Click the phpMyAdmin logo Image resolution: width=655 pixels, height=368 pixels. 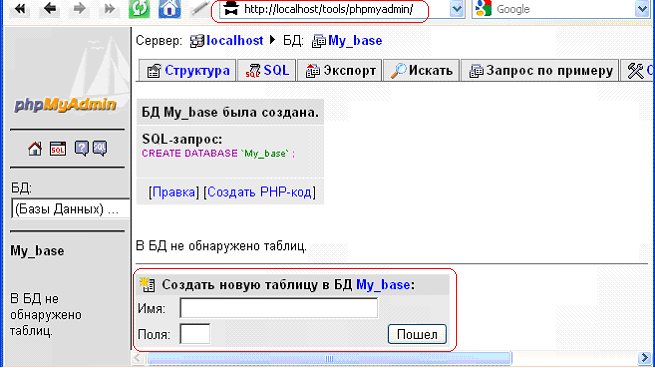coord(66,104)
